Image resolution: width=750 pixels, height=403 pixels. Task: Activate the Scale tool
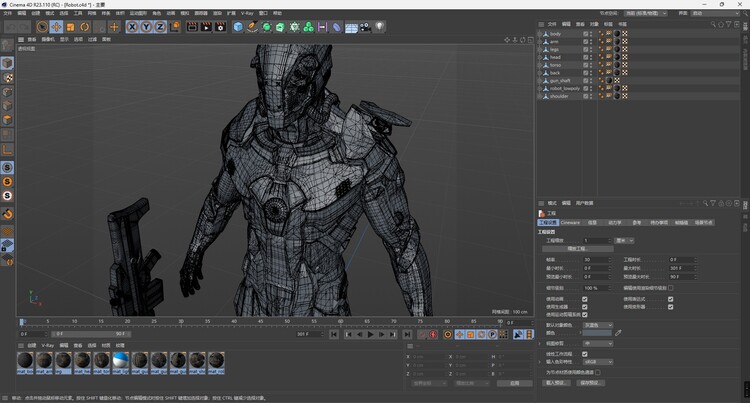coord(71,27)
